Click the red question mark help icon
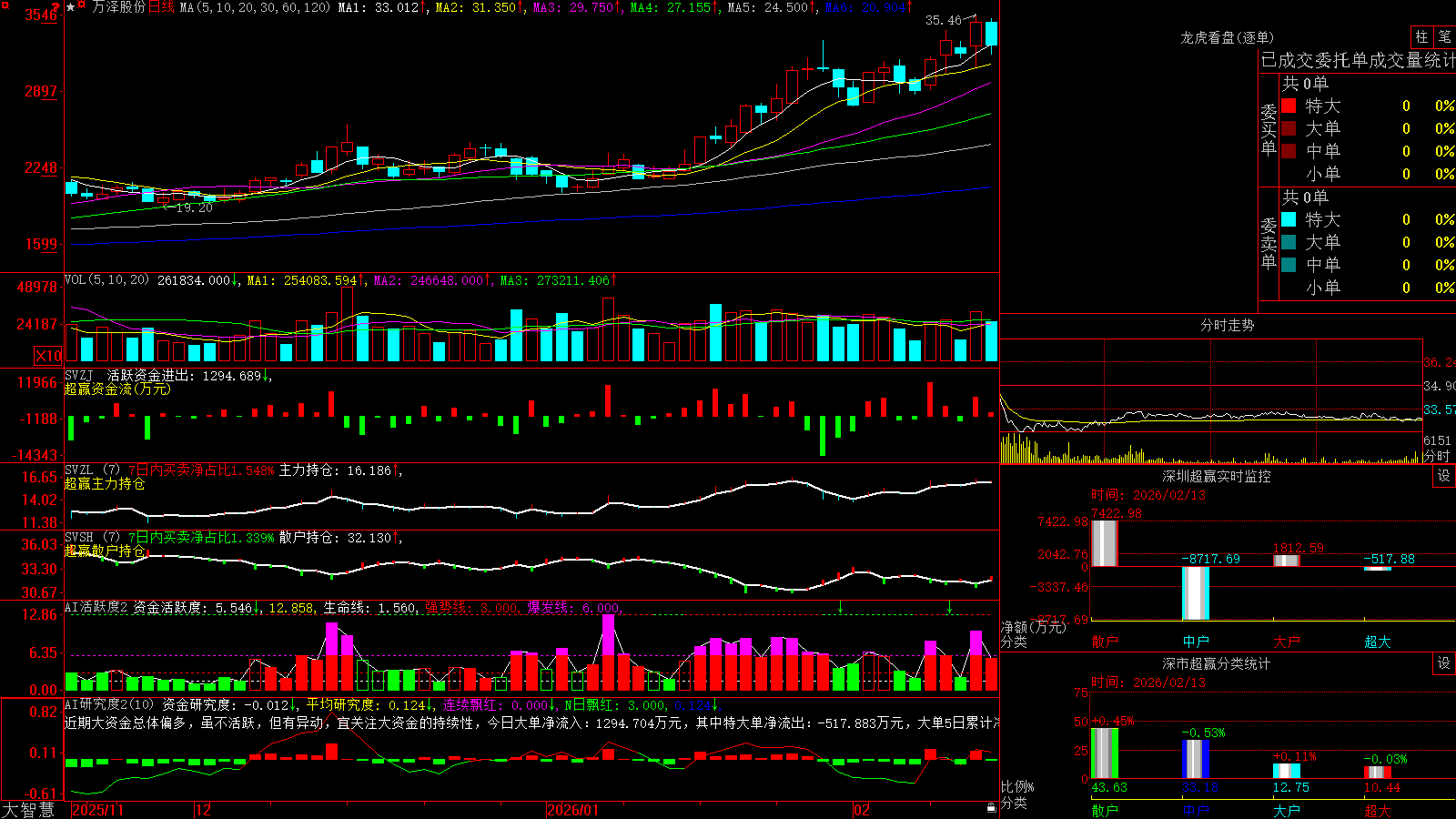The width and height of the screenshot is (1456, 819). (x=56, y=7)
